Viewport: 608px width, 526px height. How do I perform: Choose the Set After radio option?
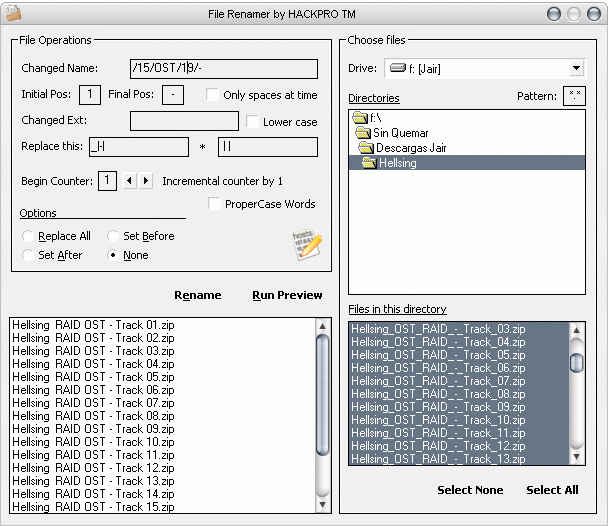[28, 255]
